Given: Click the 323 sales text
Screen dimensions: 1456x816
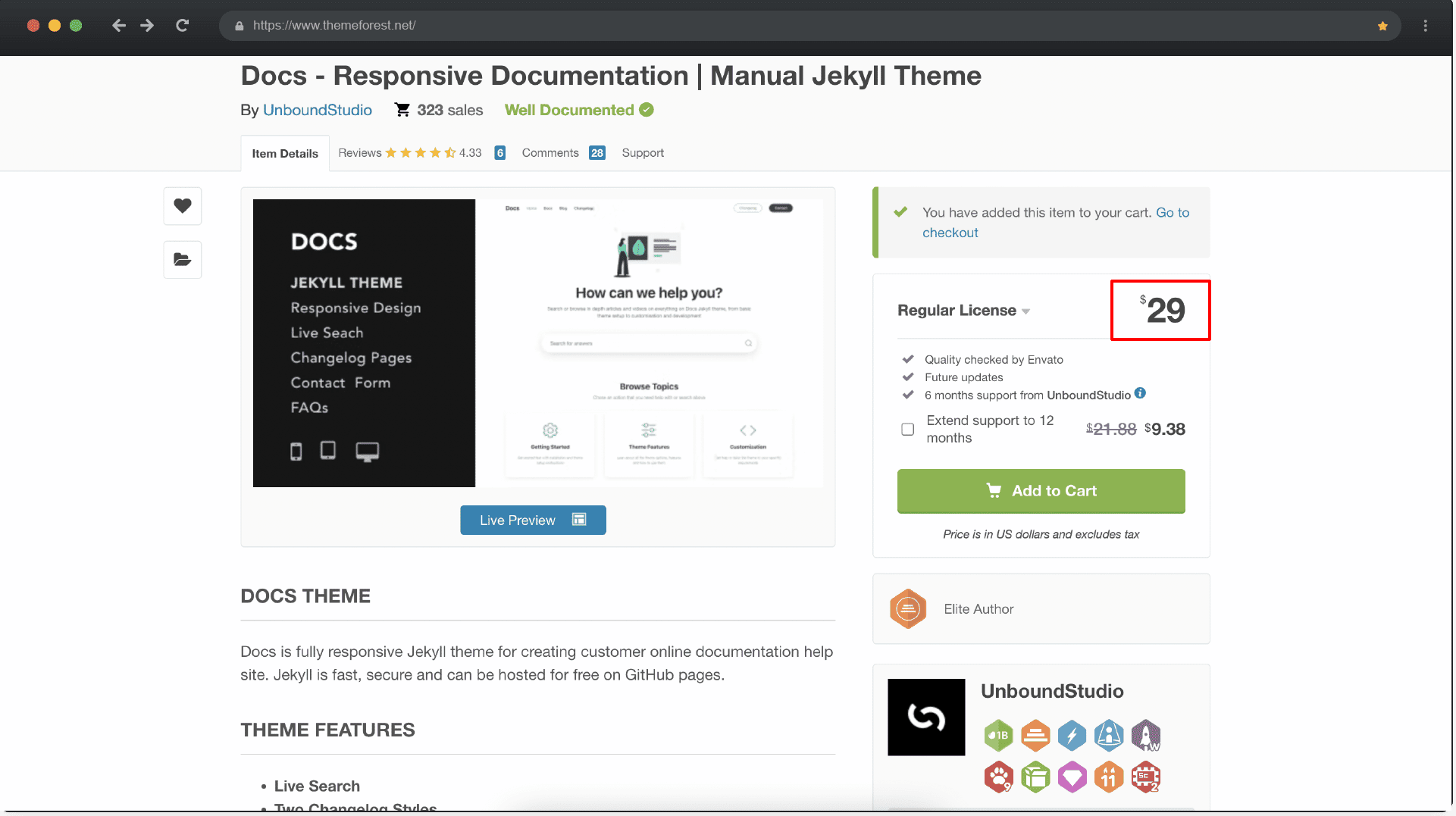Looking at the screenshot, I should [x=449, y=110].
